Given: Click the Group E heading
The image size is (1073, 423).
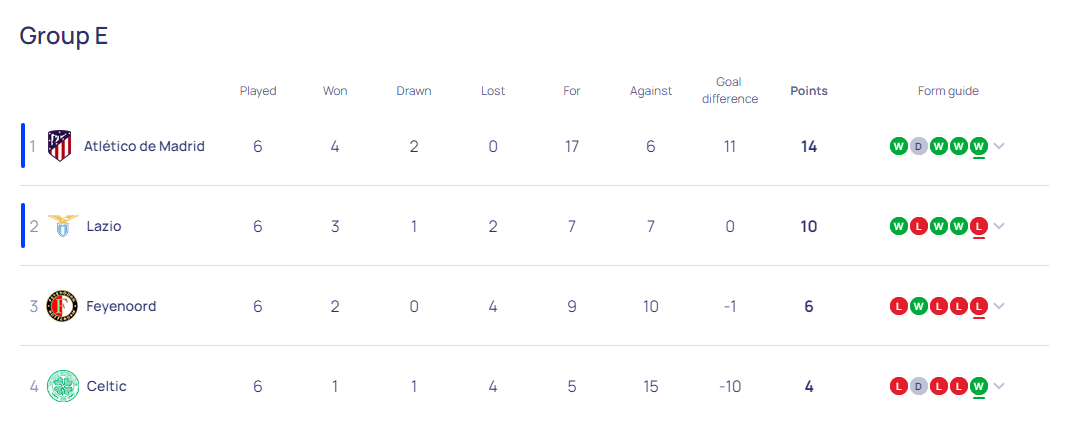Looking at the screenshot, I should coord(64,36).
